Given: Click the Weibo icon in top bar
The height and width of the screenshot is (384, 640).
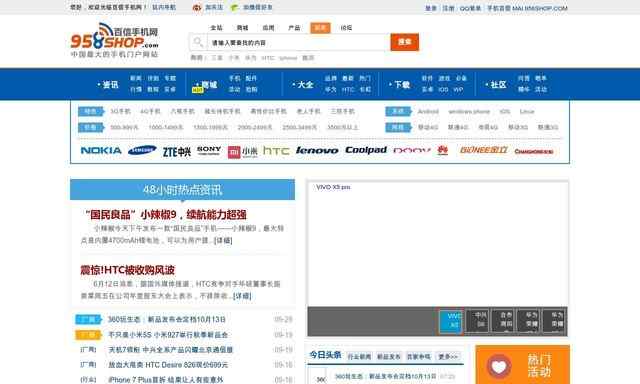Looking at the screenshot, I should click(197, 7).
